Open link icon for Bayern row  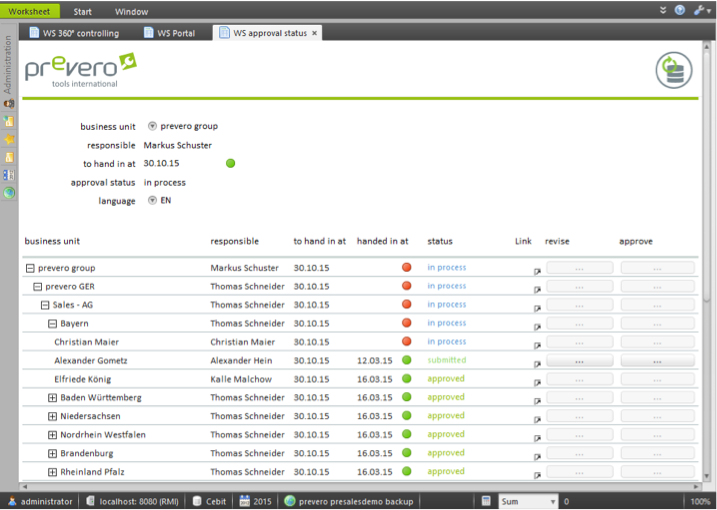(537, 327)
